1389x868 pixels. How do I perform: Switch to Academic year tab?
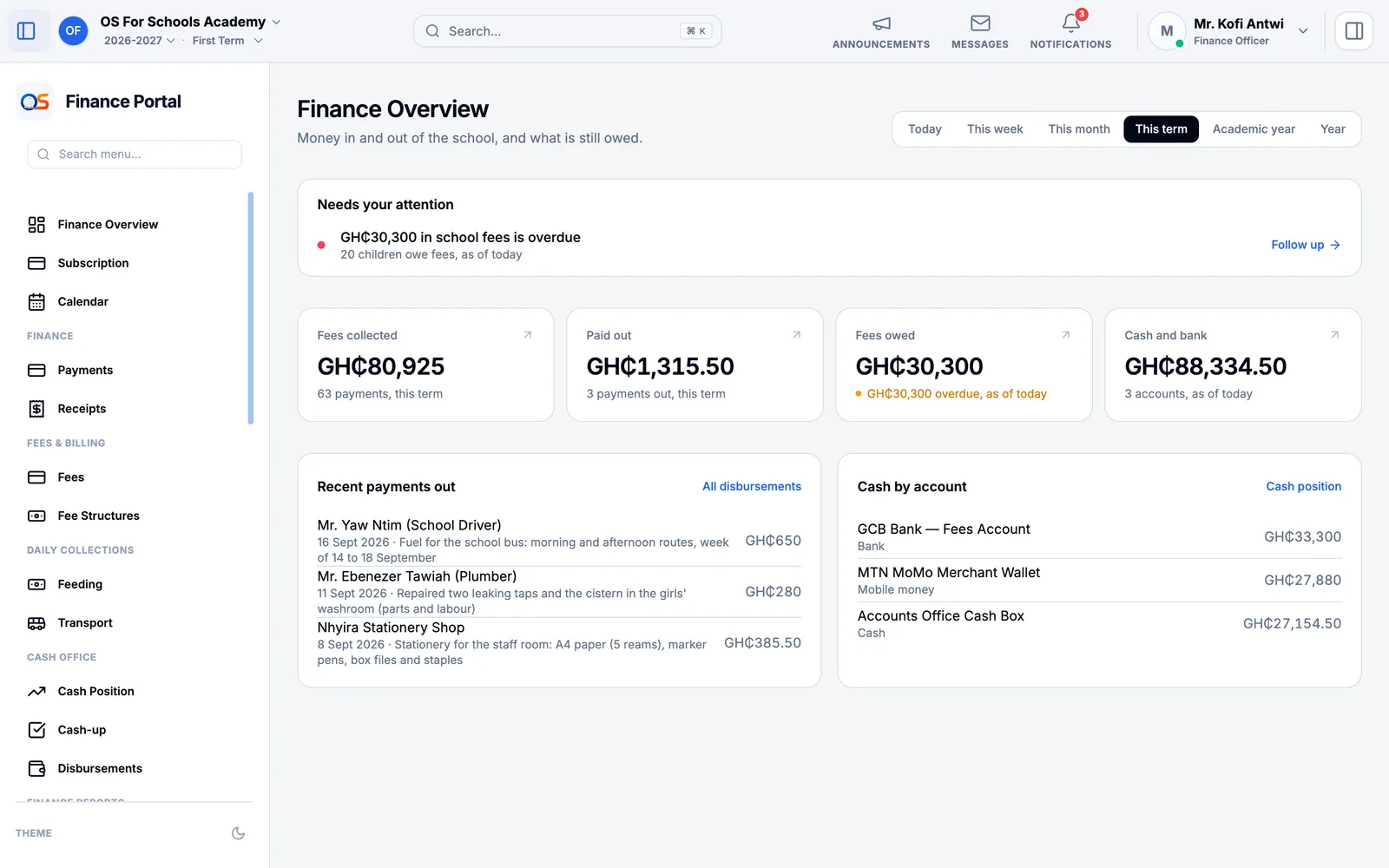tap(1254, 129)
